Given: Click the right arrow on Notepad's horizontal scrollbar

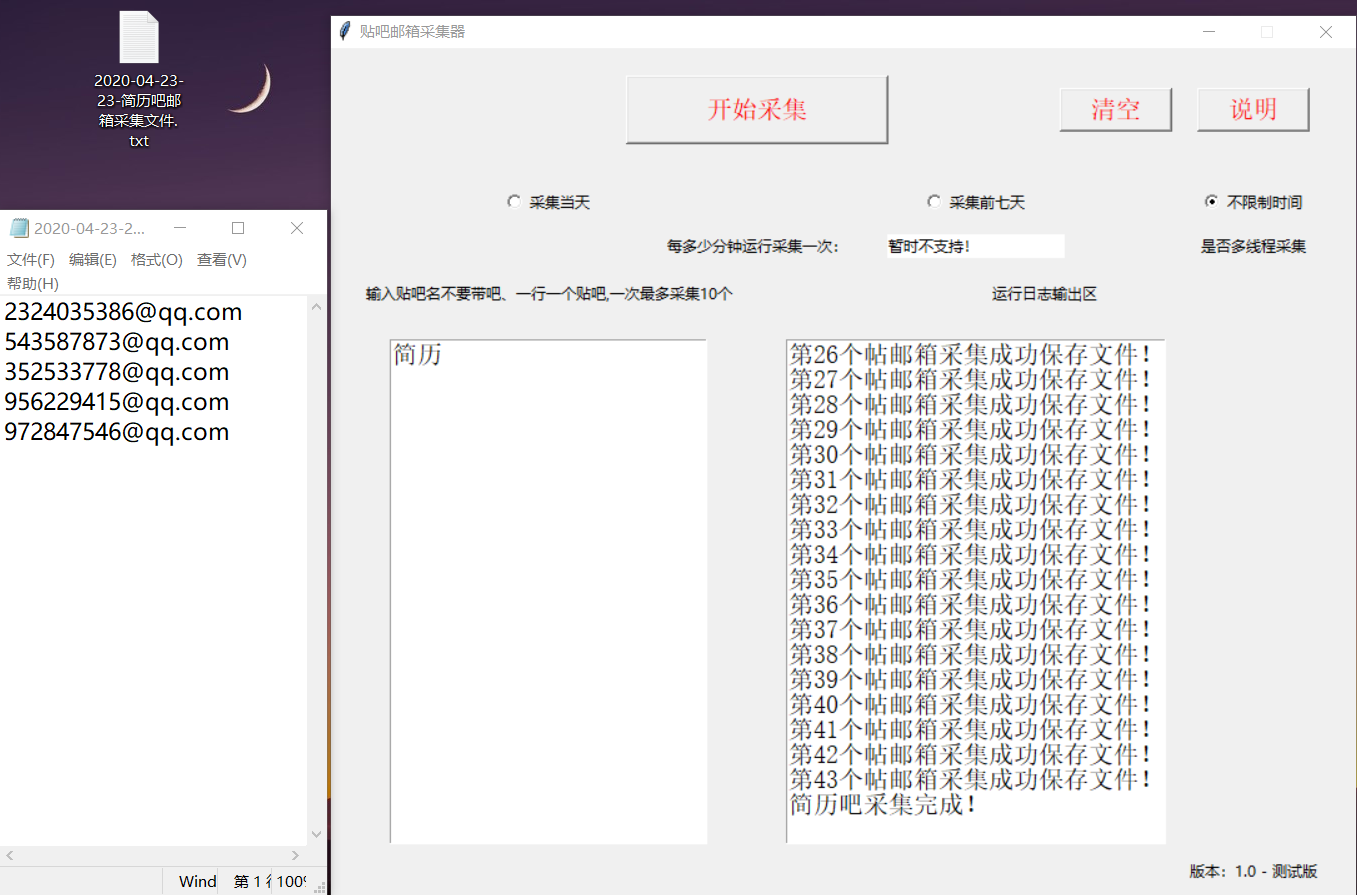Looking at the screenshot, I should (x=296, y=856).
